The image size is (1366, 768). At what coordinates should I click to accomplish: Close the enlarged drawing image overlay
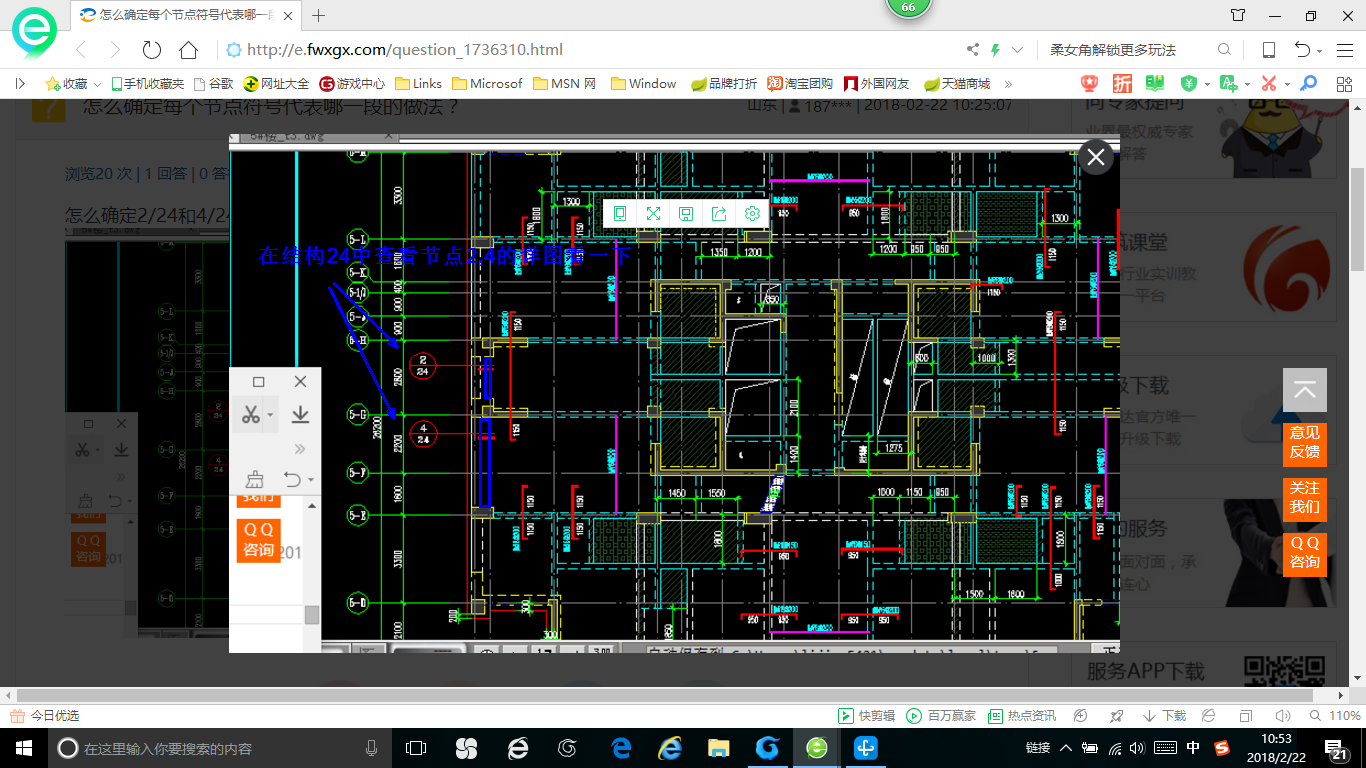click(x=1096, y=157)
